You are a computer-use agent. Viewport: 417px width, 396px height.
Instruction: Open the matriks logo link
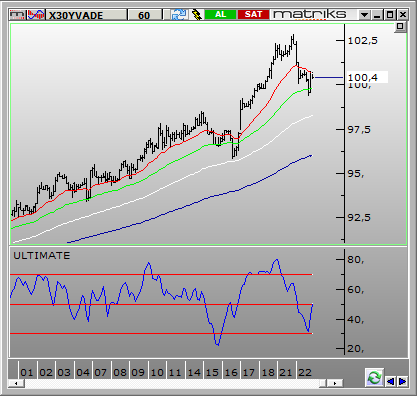tap(310, 15)
